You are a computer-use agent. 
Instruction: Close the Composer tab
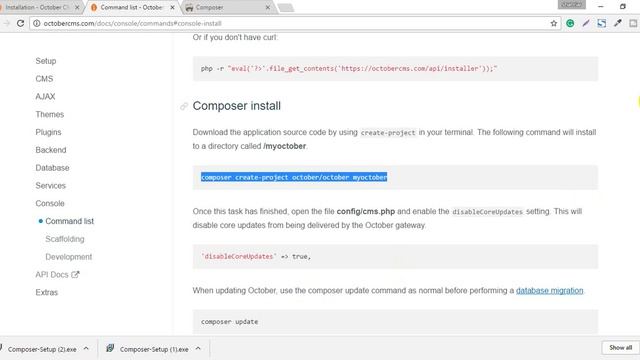(x=268, y=7)
